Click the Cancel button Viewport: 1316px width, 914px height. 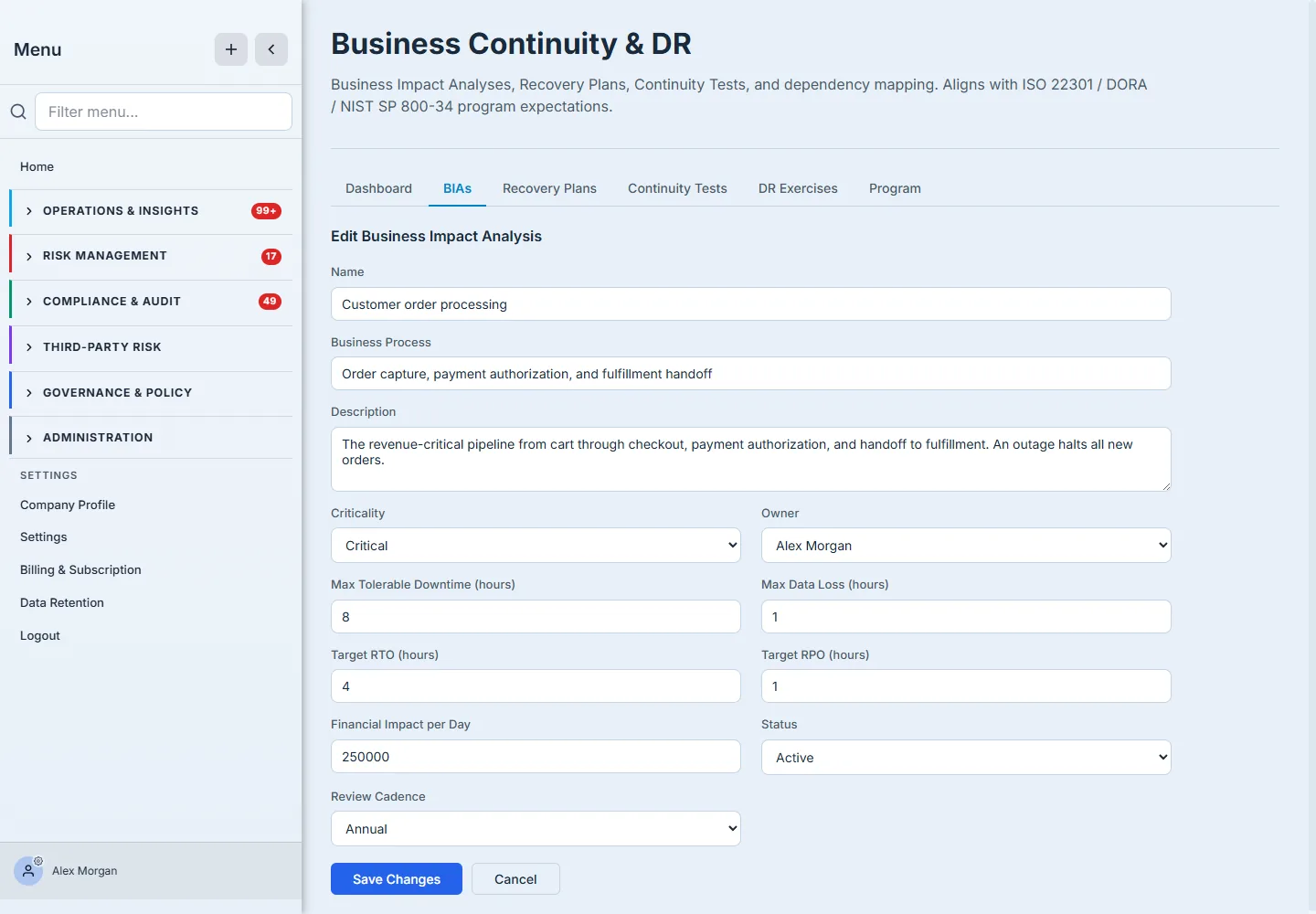[x=515, y=879]
